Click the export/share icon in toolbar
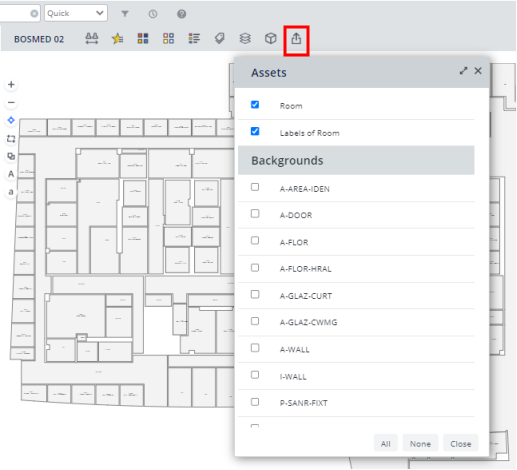Image resolution: width=517 pixels, height=470 pixels. point(296,39)
